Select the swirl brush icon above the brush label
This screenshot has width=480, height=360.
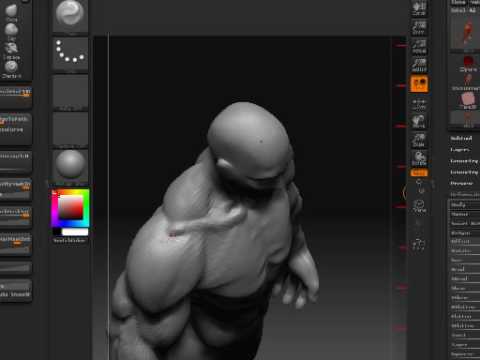point(12,67)
